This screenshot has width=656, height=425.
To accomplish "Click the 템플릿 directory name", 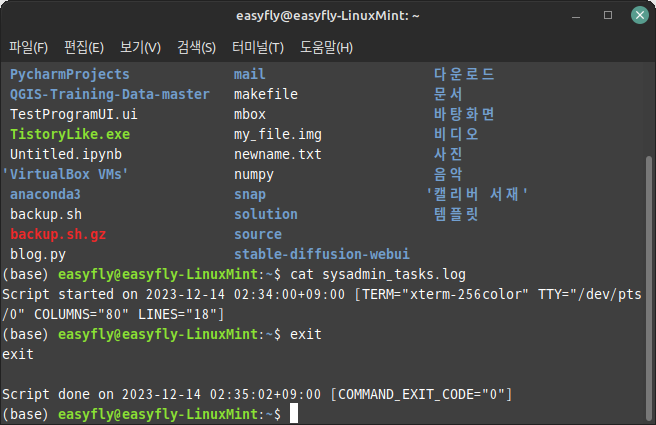I will [456, 215].
